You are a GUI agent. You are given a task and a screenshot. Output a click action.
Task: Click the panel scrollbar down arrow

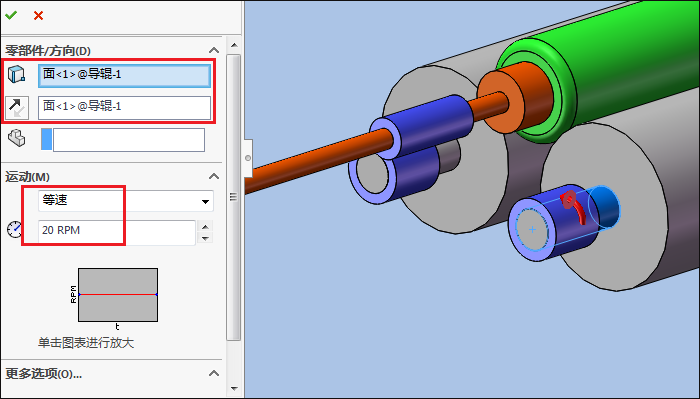pyautogui.click(x=233, y=389)
